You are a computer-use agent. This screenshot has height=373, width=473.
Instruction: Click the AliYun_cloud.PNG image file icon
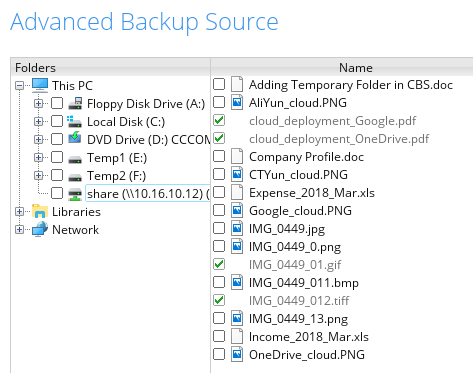[x=237, y=102]
